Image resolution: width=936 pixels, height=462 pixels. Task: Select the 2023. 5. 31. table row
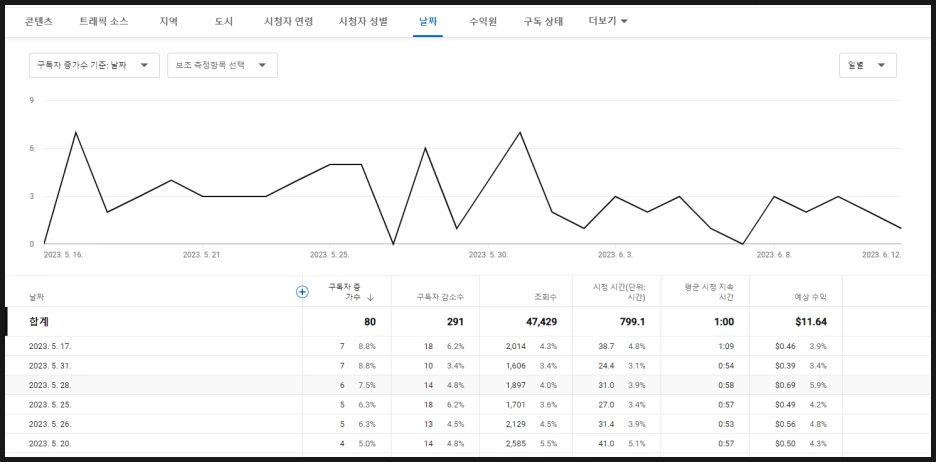pyautogui.click(x=468, y=365)
